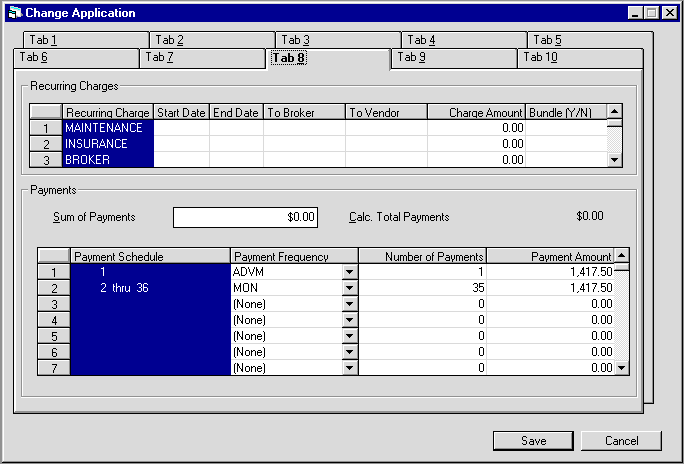
Task: Click the Bundle (Y/N) column header
Action: point(566,113)
